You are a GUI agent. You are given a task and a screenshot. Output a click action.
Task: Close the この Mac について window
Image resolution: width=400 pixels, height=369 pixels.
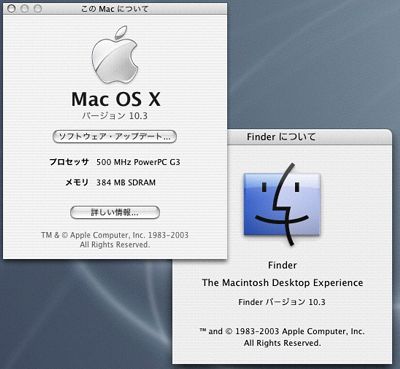click(x=11, y=9)
